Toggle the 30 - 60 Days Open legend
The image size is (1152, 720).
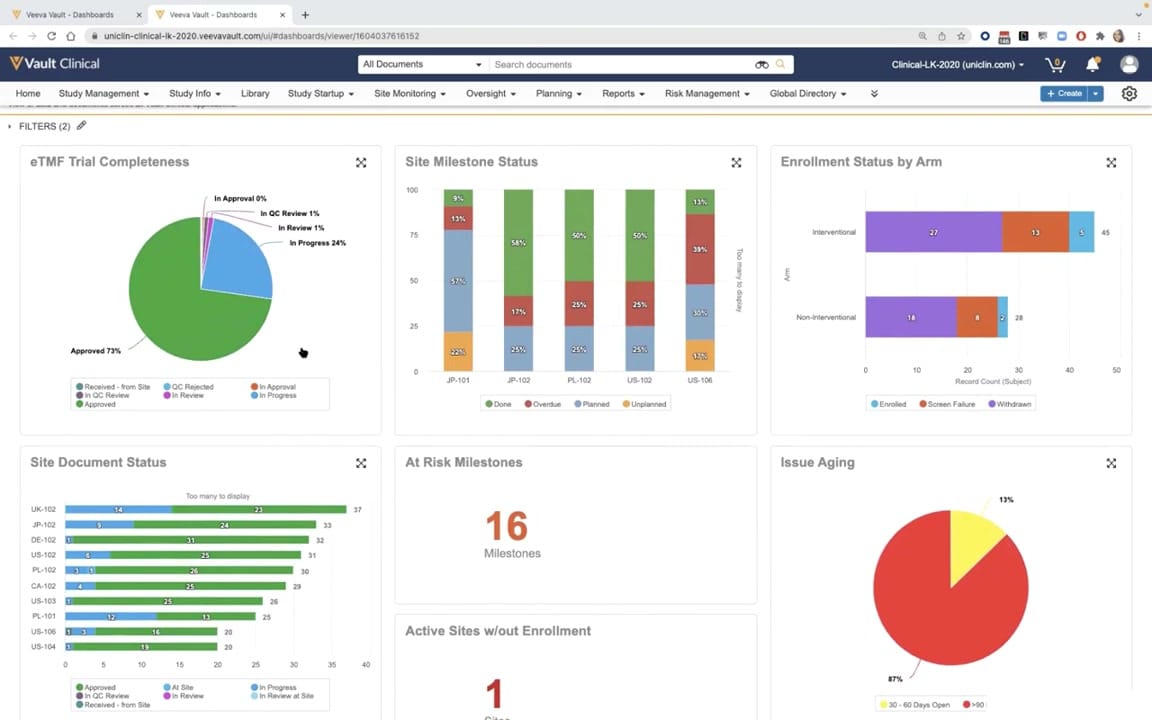(915, 705)
